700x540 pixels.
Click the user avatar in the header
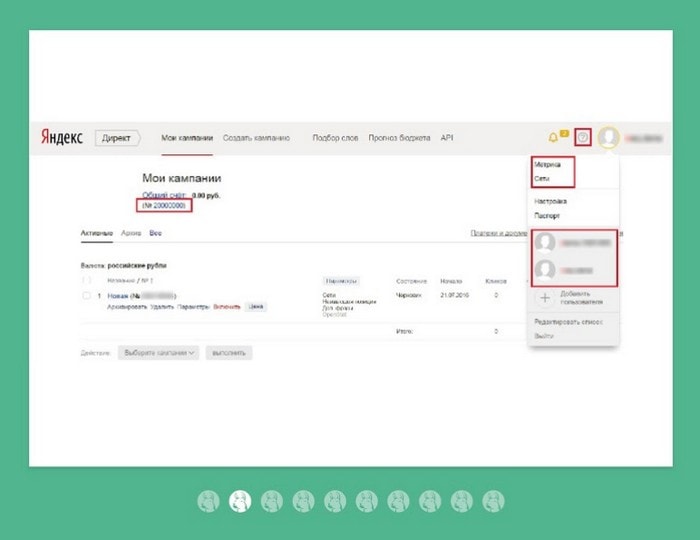pyautogui.click(x=608, y=137)
